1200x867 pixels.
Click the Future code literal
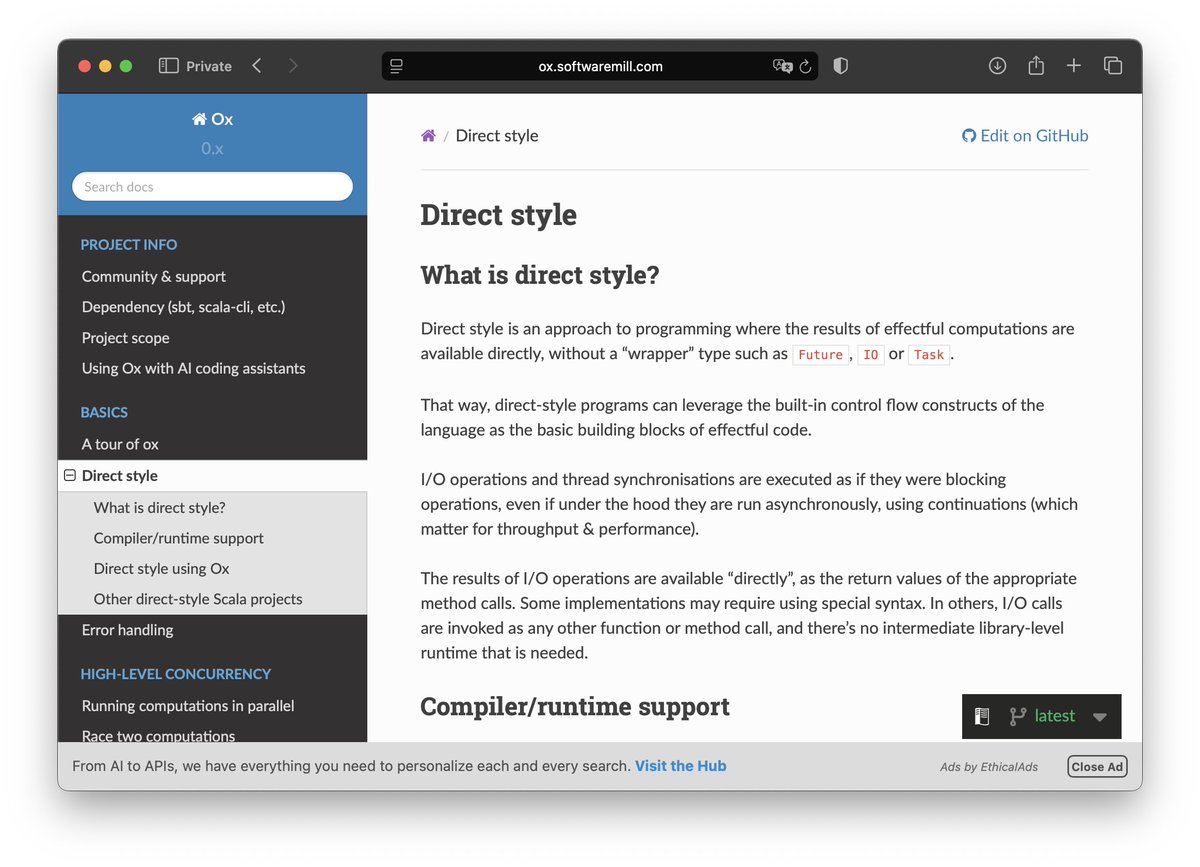click(x=821, y=355)
